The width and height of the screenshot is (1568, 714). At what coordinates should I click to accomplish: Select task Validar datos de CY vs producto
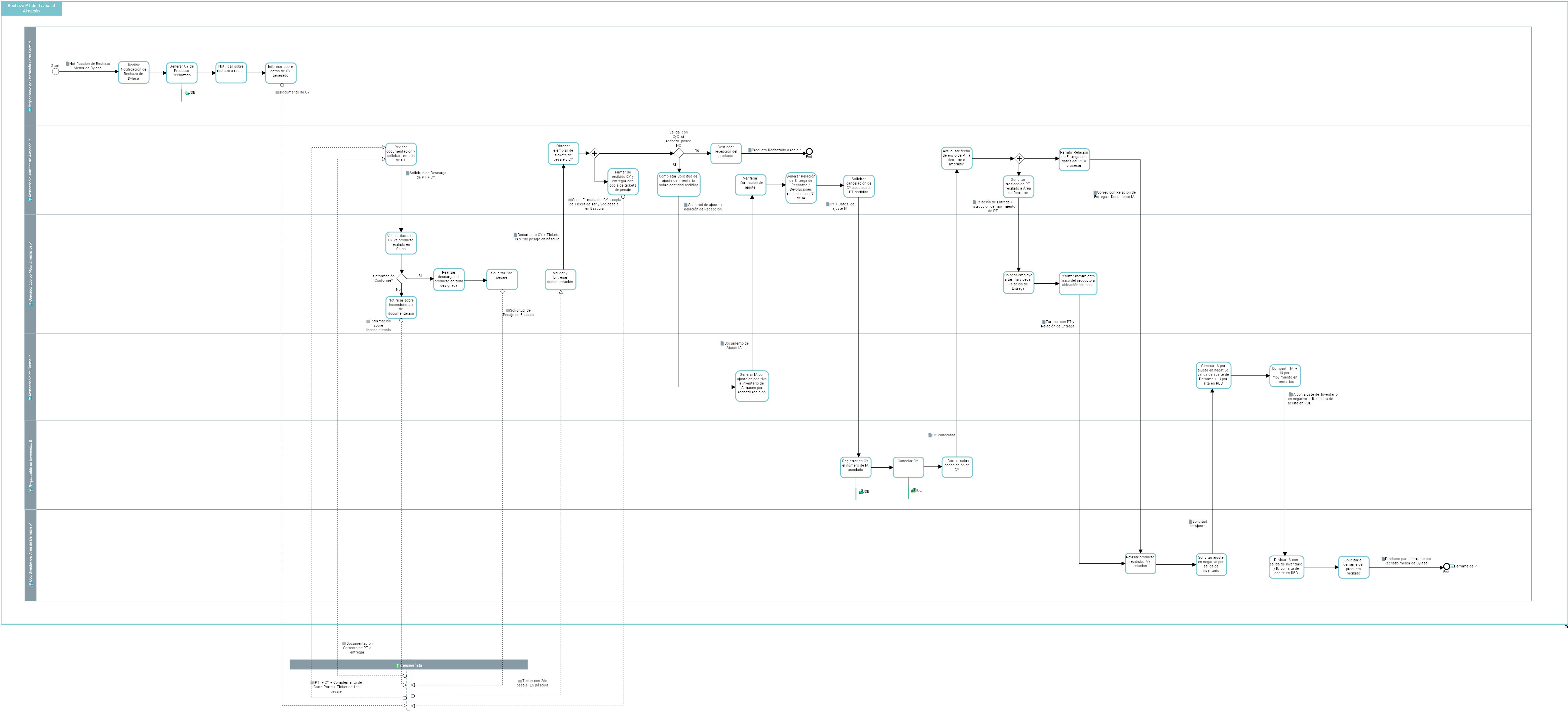(401, 243)
